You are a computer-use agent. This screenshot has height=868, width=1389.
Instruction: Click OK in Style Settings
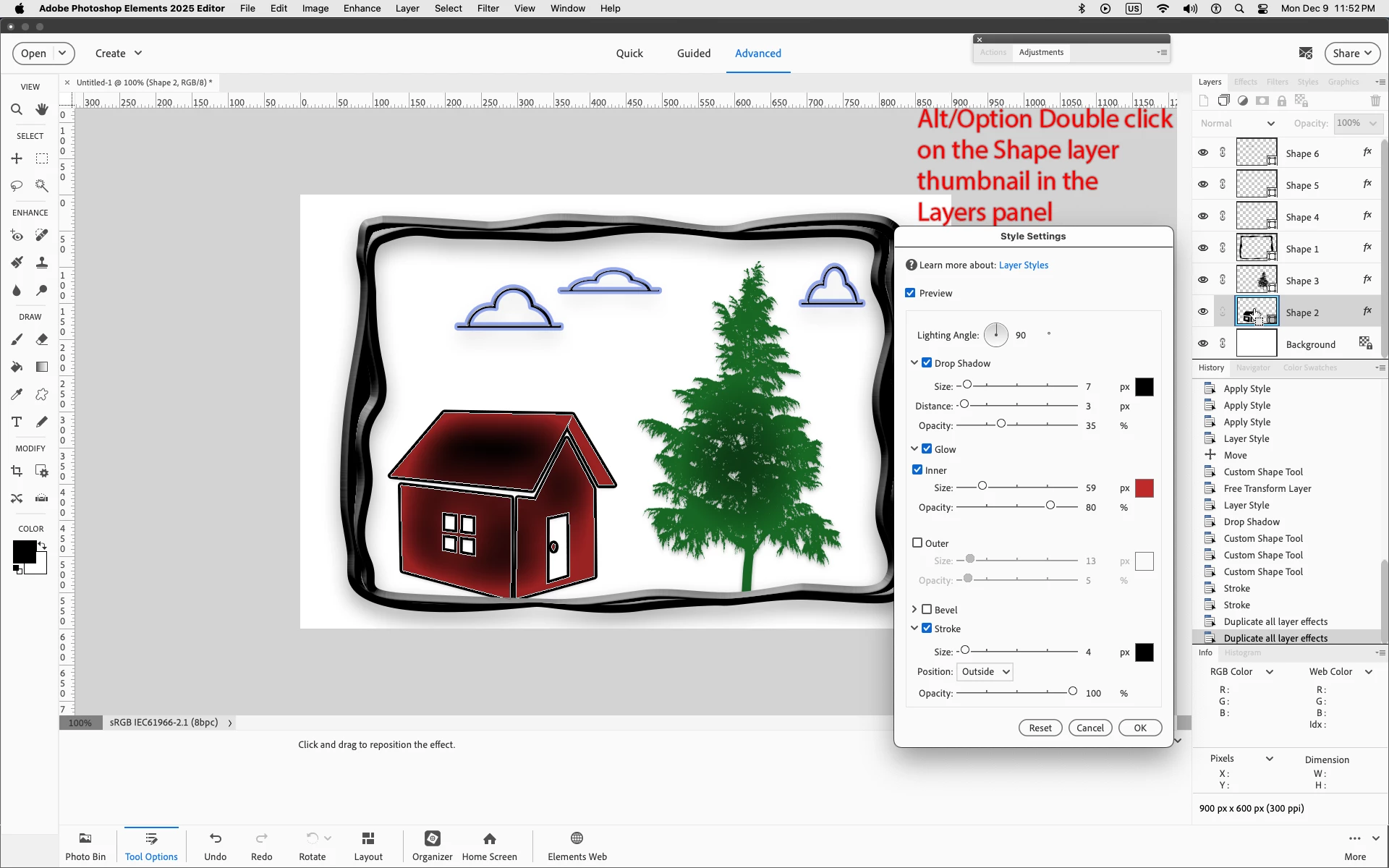(x=1139, y=728)
